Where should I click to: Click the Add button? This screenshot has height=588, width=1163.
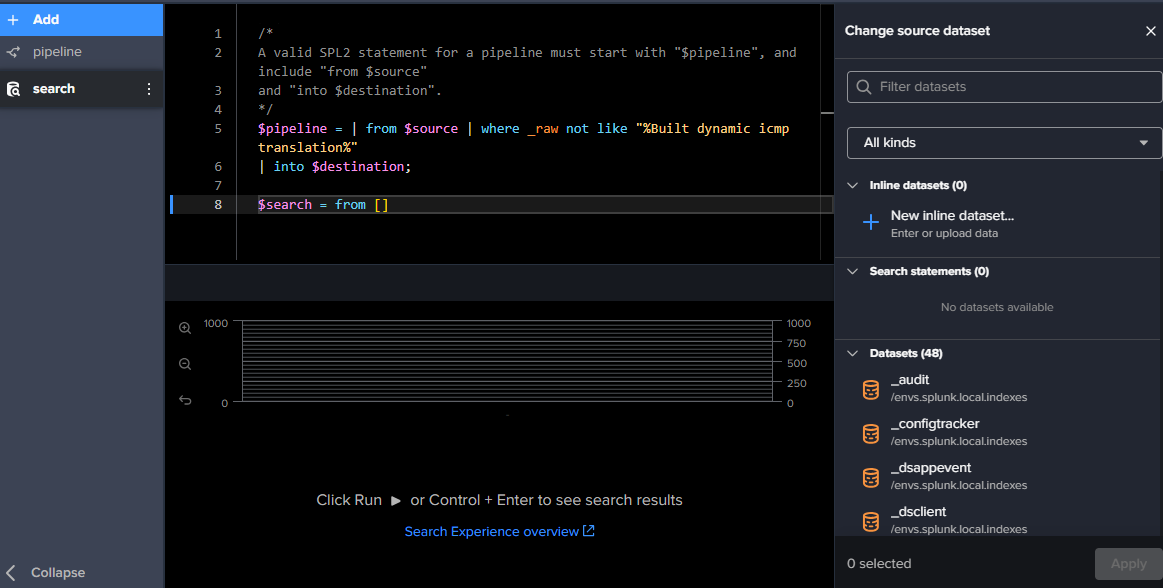point(45,19)
